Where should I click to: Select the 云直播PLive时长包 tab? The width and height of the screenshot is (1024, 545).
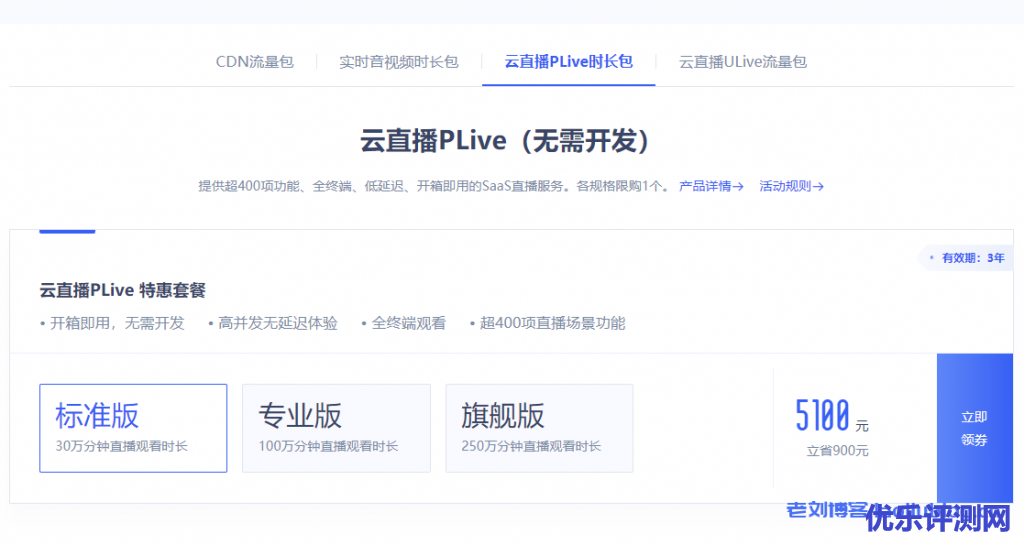point(569,62)
